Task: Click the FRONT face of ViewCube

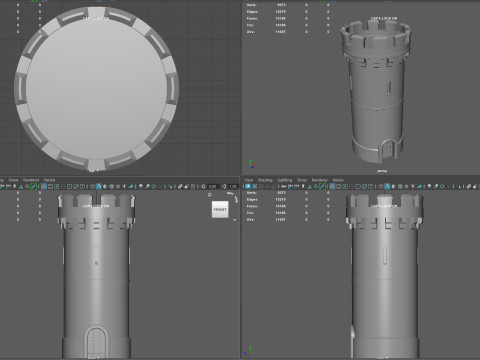Action: click(220, 209)
